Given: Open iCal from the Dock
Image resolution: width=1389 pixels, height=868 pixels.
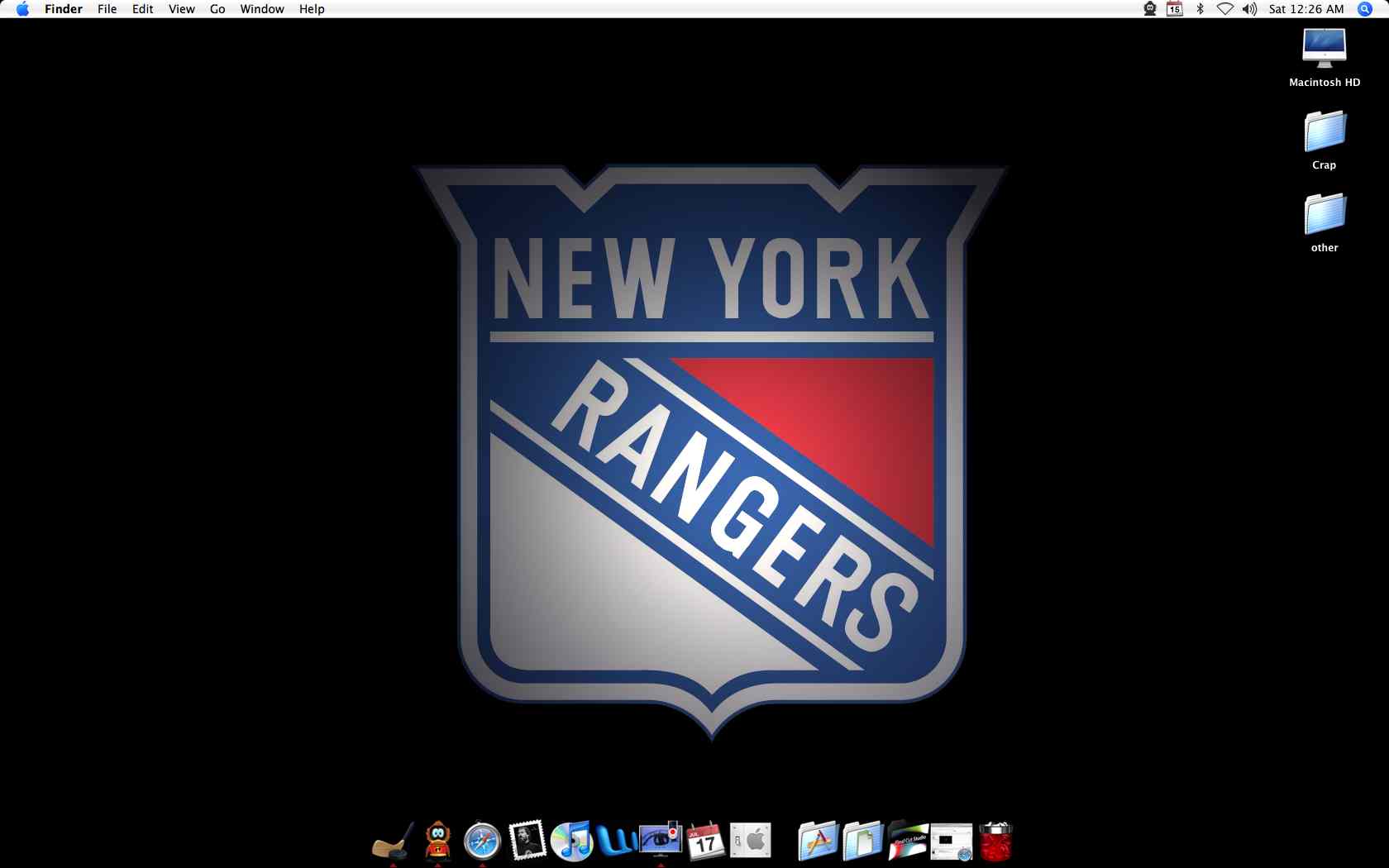Looking at the screenshot, I should [x=705, y=842].
